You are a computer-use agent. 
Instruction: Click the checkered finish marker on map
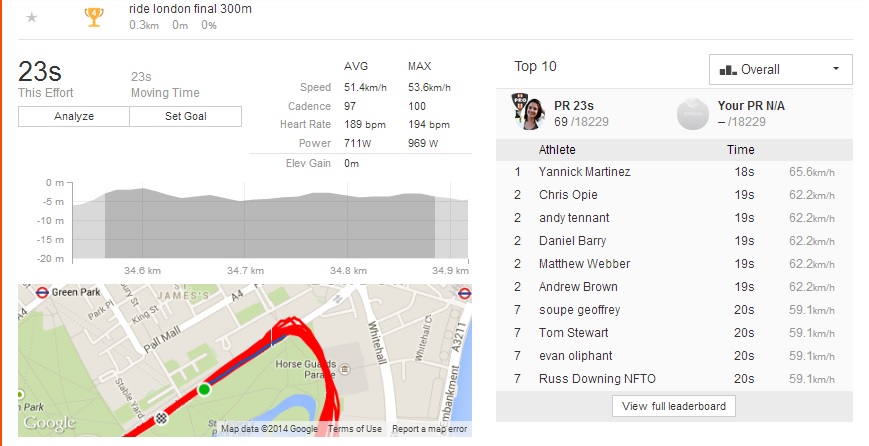162,417
